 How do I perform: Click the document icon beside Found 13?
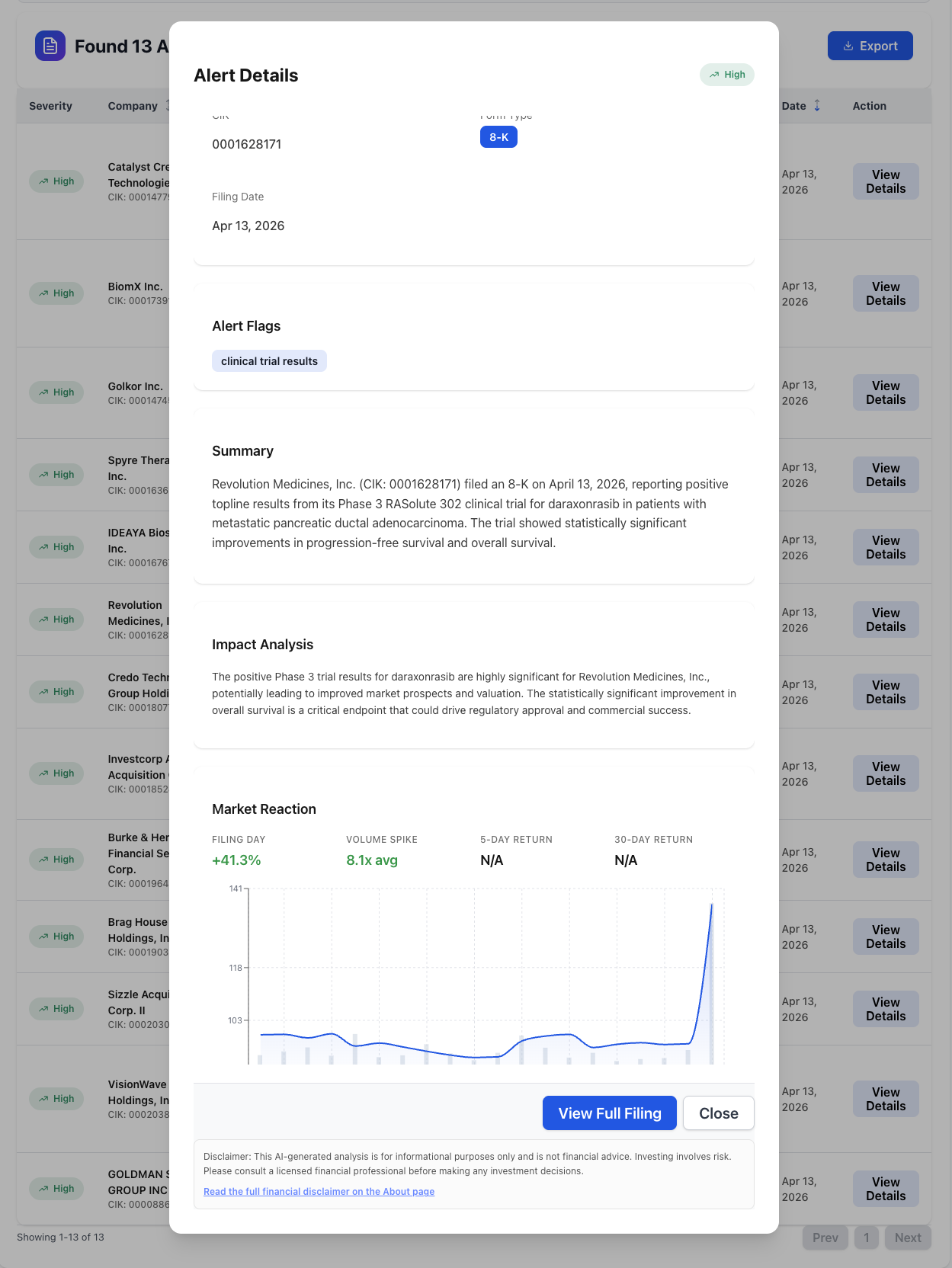click(50, 46)
